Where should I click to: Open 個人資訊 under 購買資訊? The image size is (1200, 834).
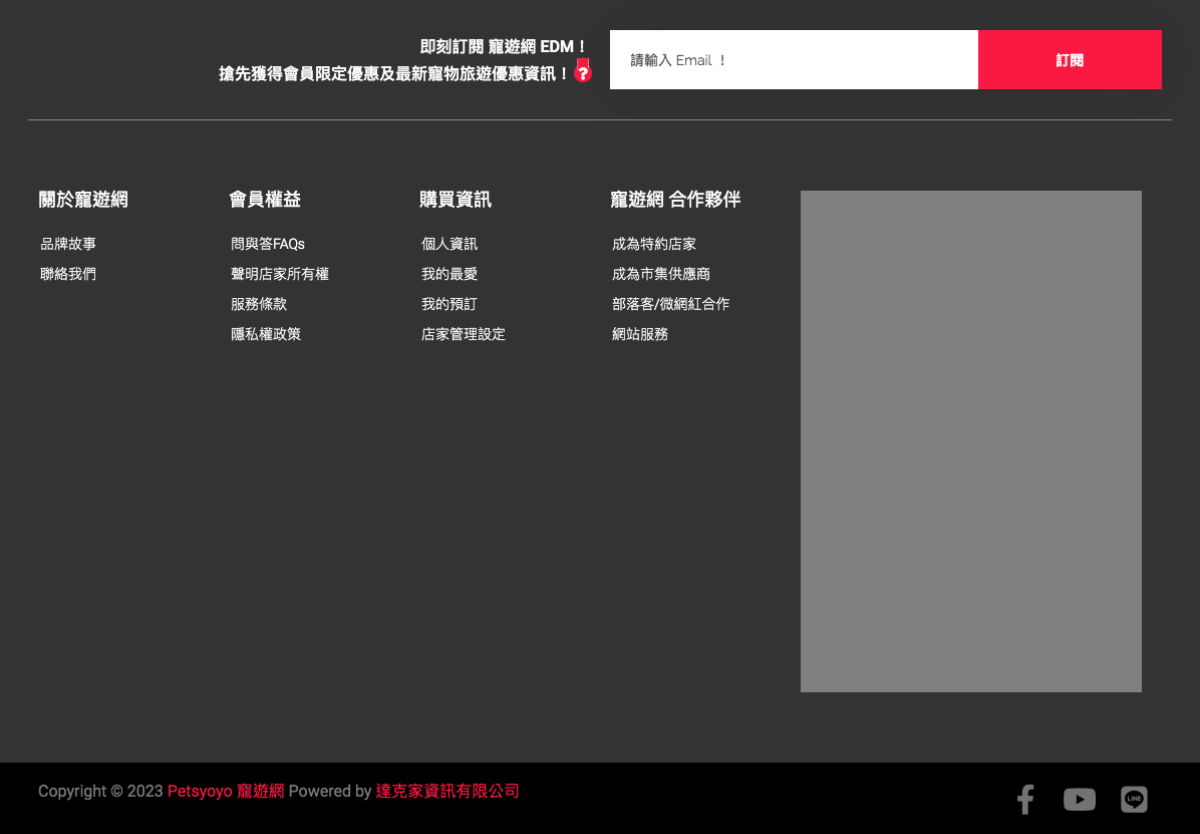tap(449, 244)
